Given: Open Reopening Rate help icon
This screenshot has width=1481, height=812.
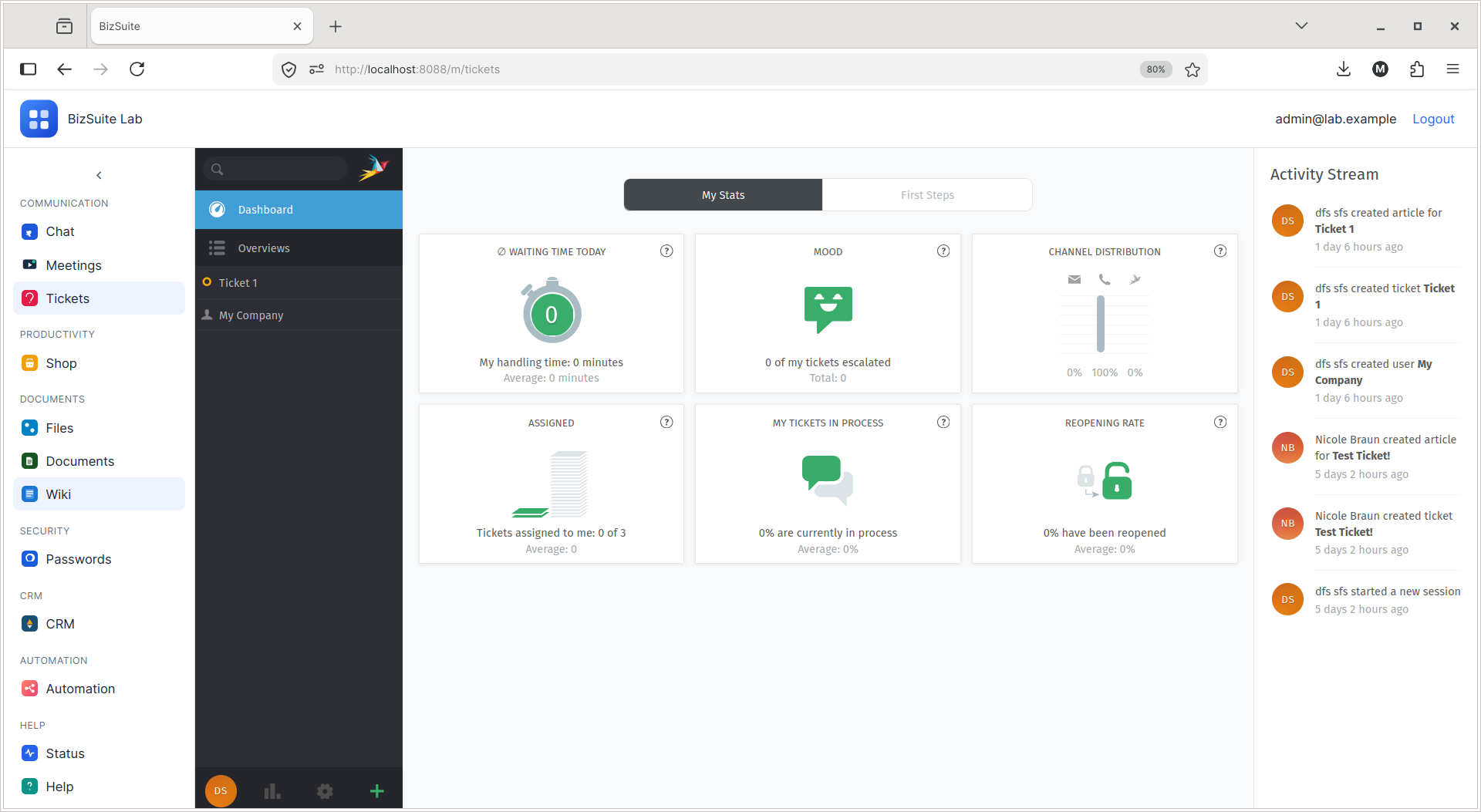Looking at the screenshot, I should pyautogui.click(x=1220, y=422).
